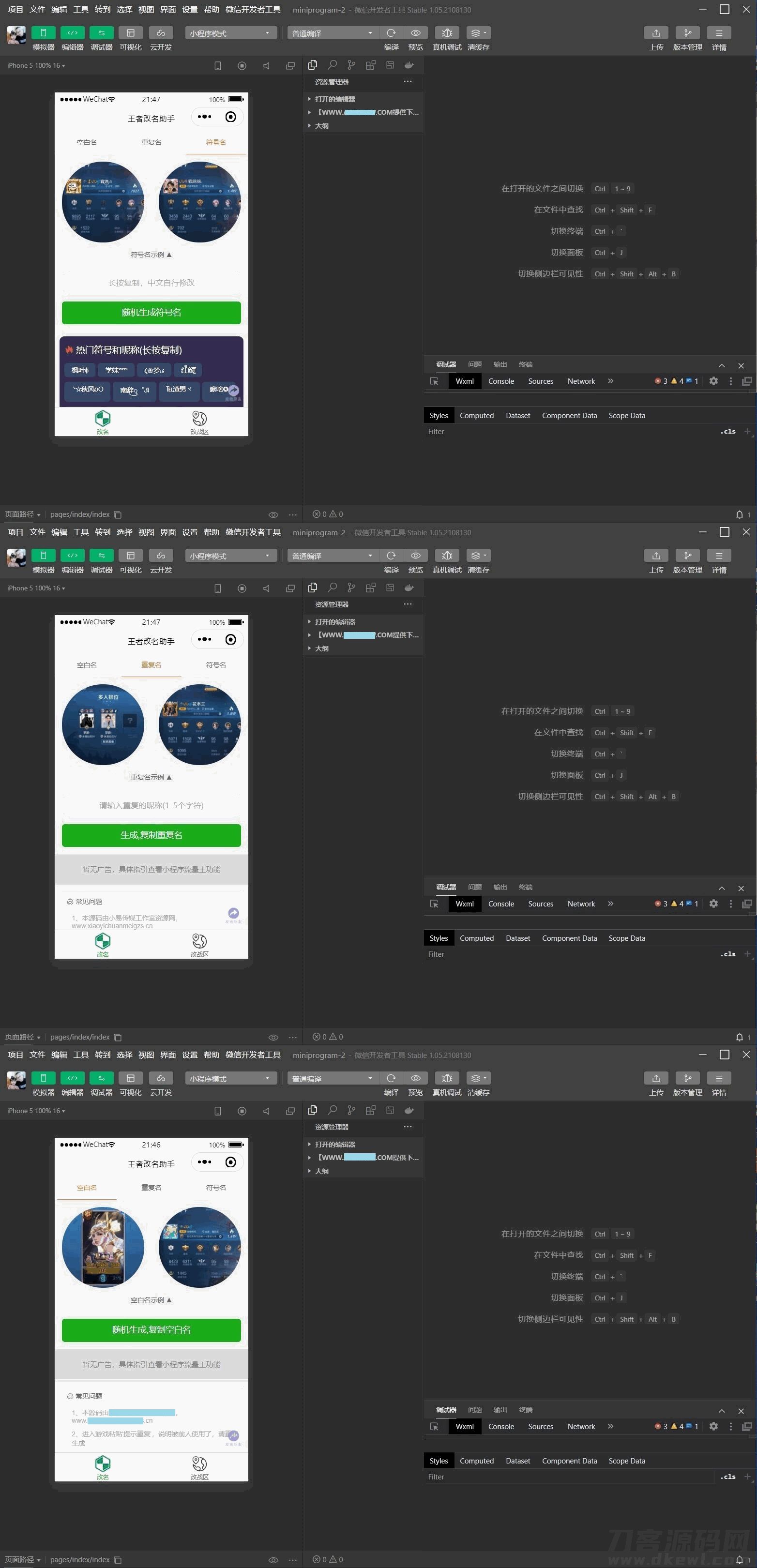Click the 改战区 globe icon in topmost phone simulator
The image size is (757, 1568).
tap(199, 419)
